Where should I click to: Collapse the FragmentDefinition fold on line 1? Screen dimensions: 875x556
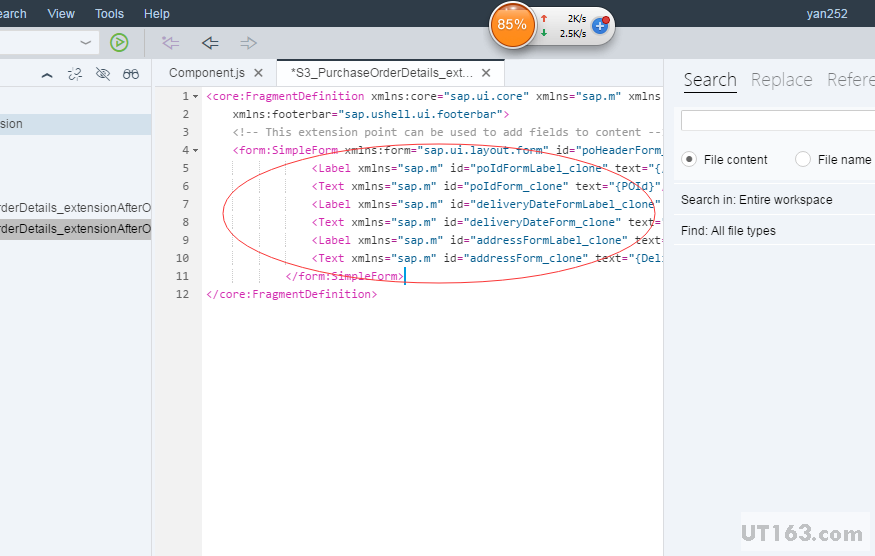point(195,97)
